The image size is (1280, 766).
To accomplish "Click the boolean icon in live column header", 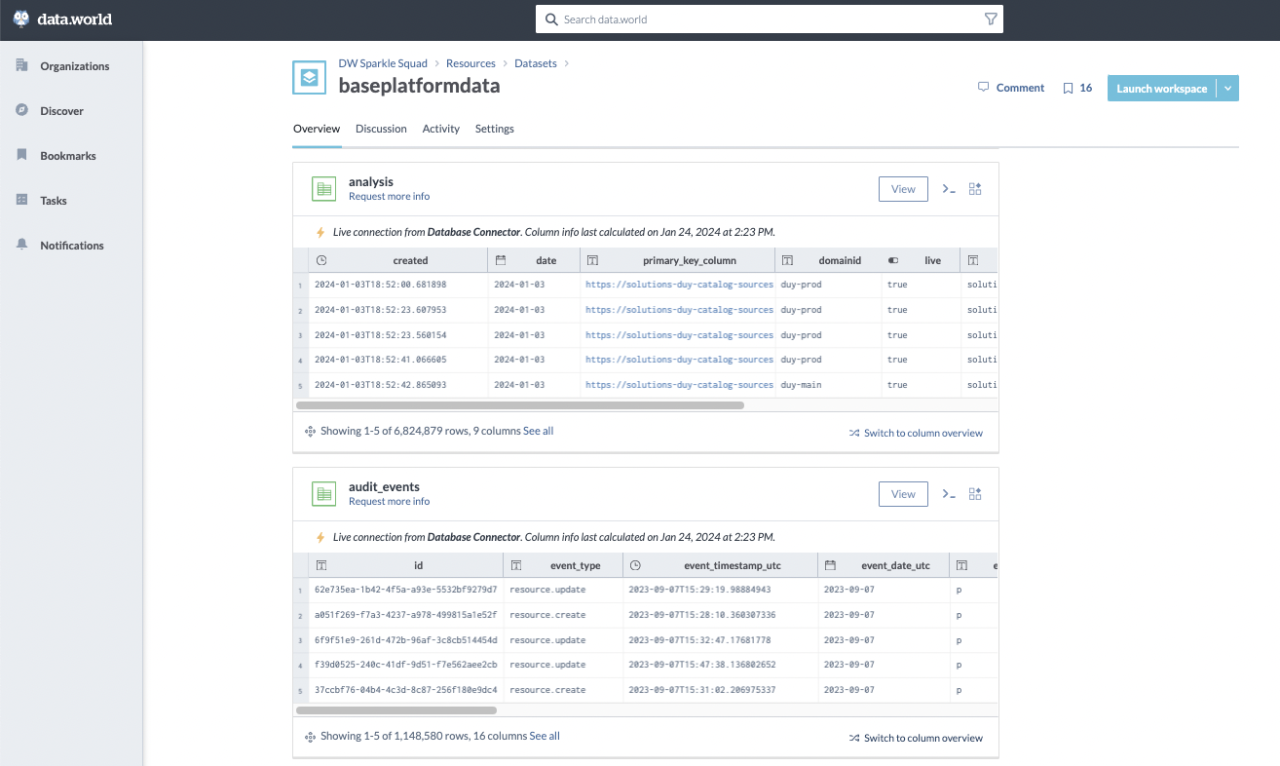I will coord(893,260).
